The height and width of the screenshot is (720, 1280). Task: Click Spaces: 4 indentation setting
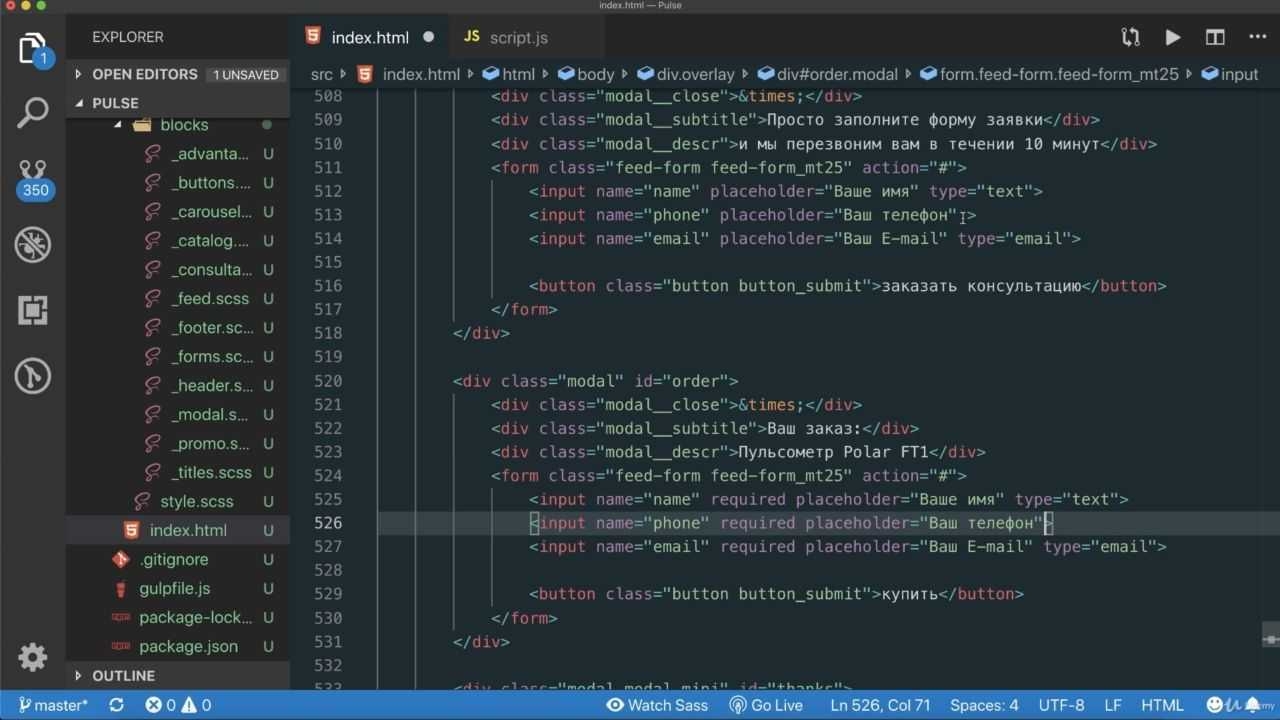(x=984, y=705)
